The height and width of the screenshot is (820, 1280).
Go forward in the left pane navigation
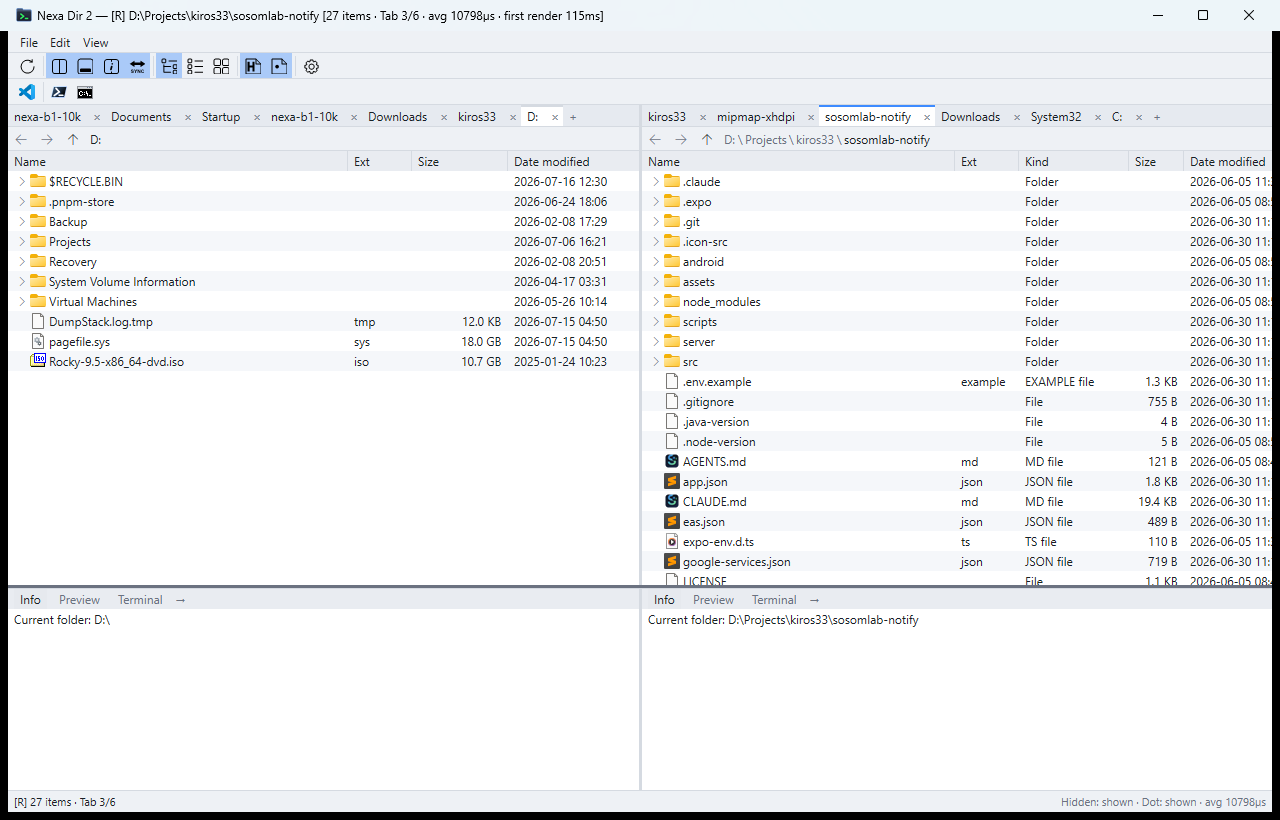coord(47,140)
